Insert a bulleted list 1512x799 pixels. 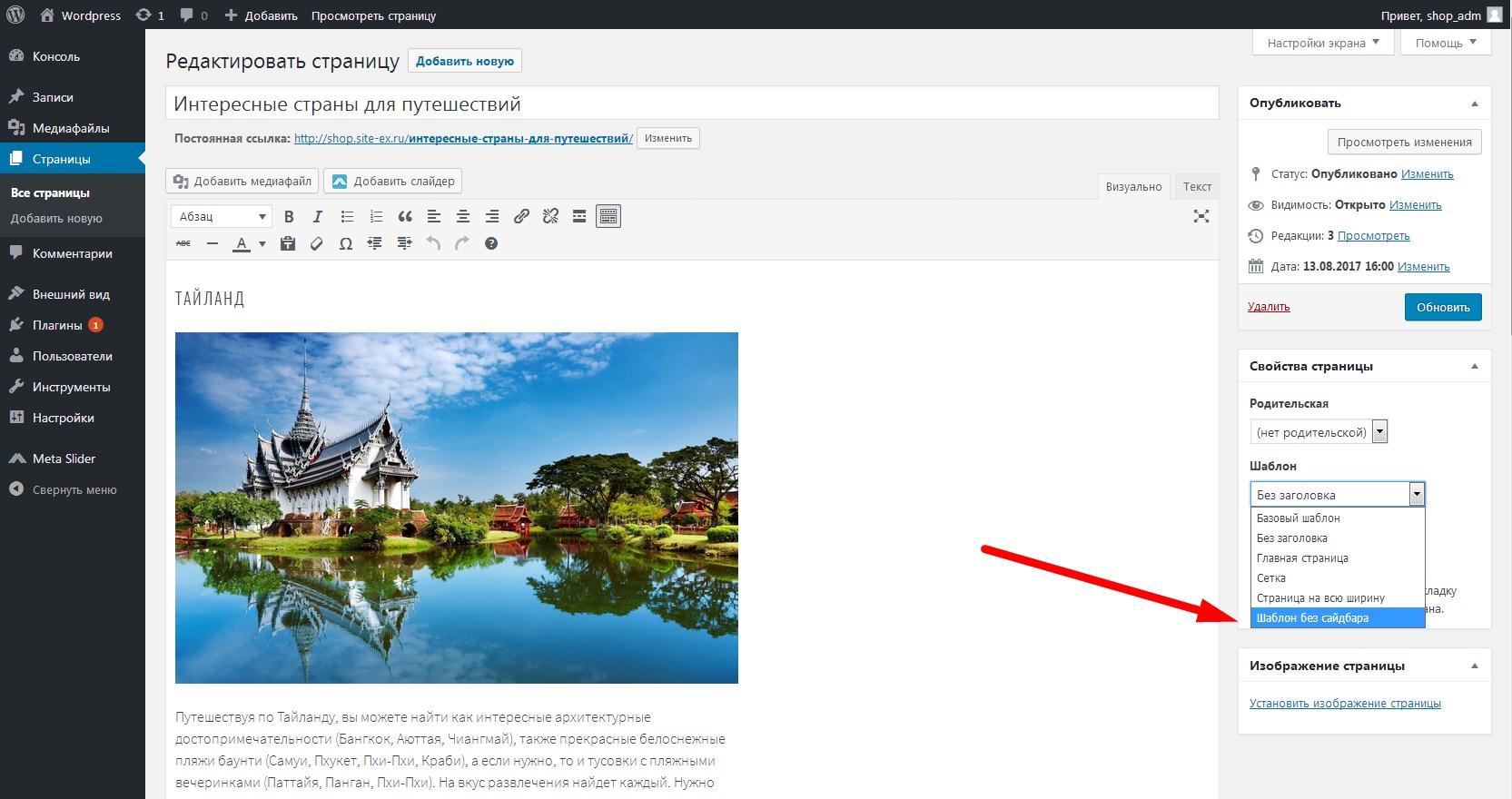point(347,216)
